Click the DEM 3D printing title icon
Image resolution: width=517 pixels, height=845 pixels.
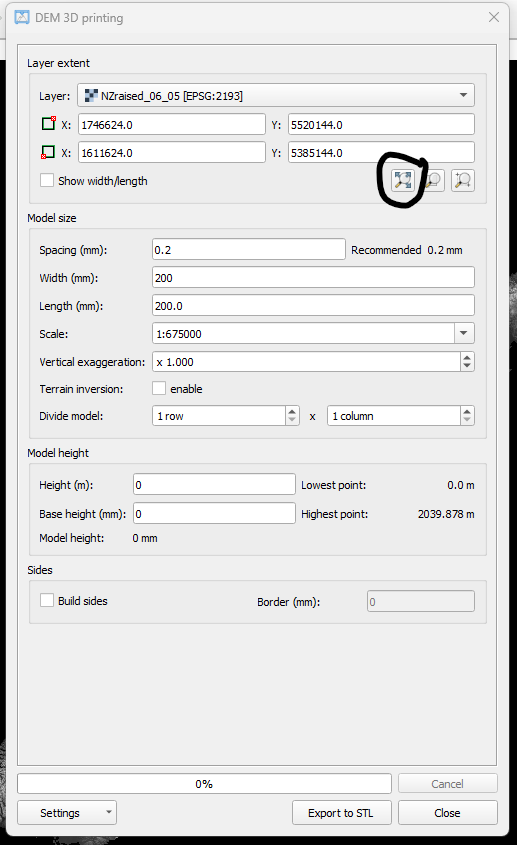(x=22, y=17)
